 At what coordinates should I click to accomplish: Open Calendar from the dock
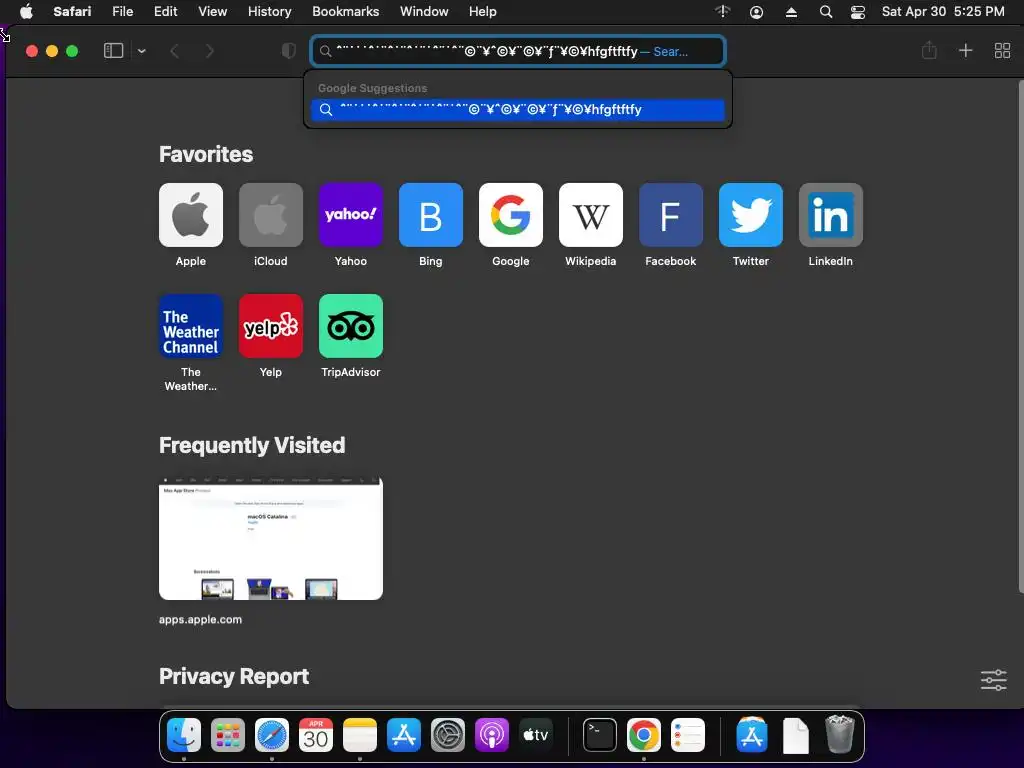[x=316, y=735]
